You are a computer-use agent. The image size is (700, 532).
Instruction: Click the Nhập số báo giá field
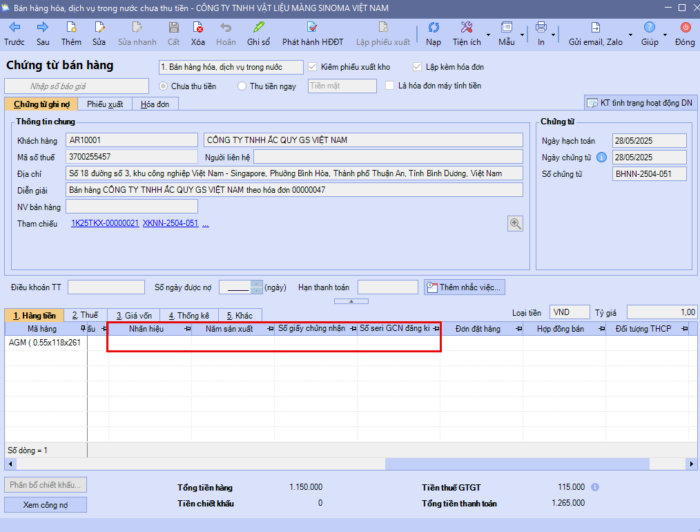point(76,86)
